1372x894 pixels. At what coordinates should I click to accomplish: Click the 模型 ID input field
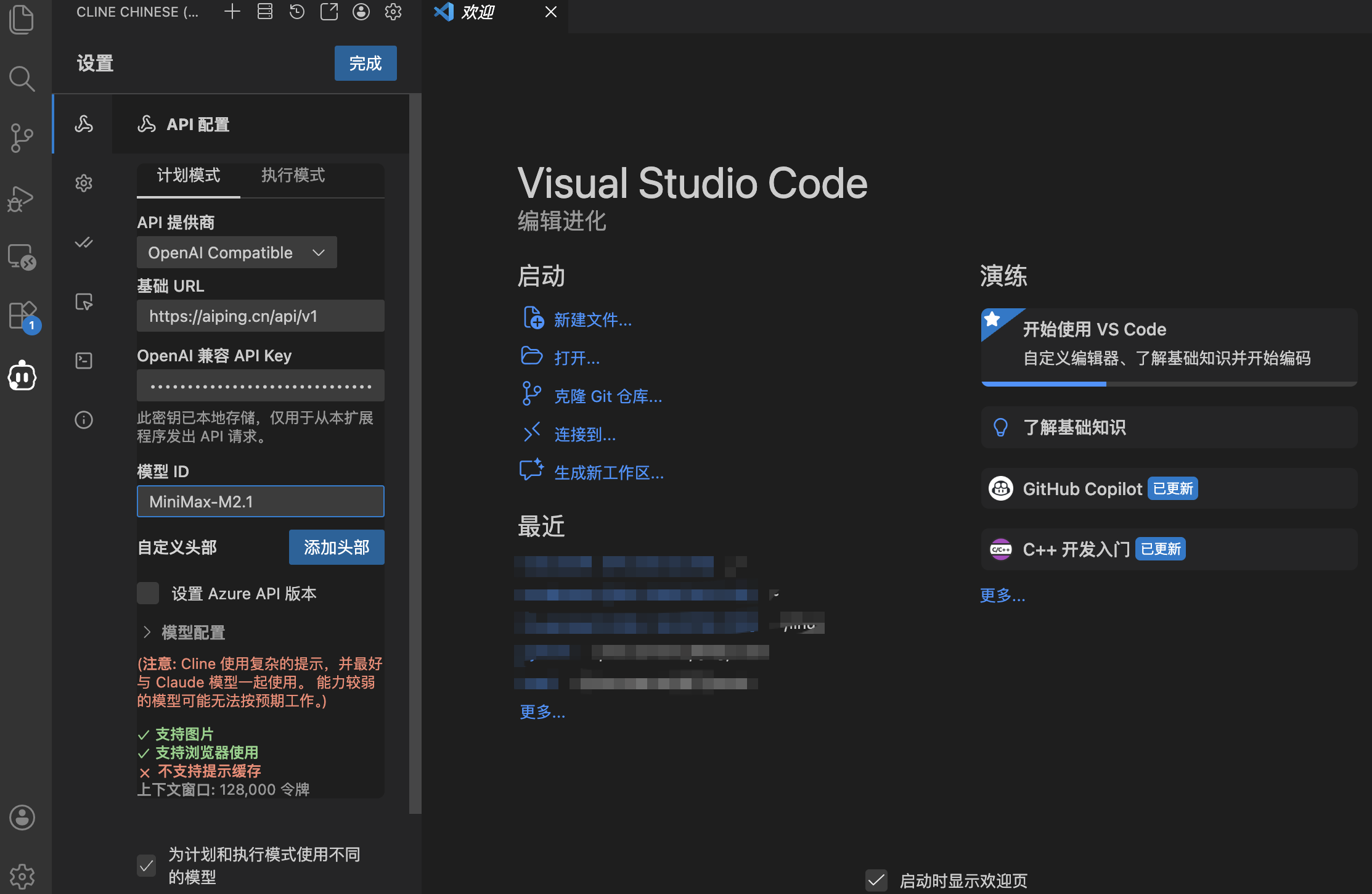click(x=260, y=501)
